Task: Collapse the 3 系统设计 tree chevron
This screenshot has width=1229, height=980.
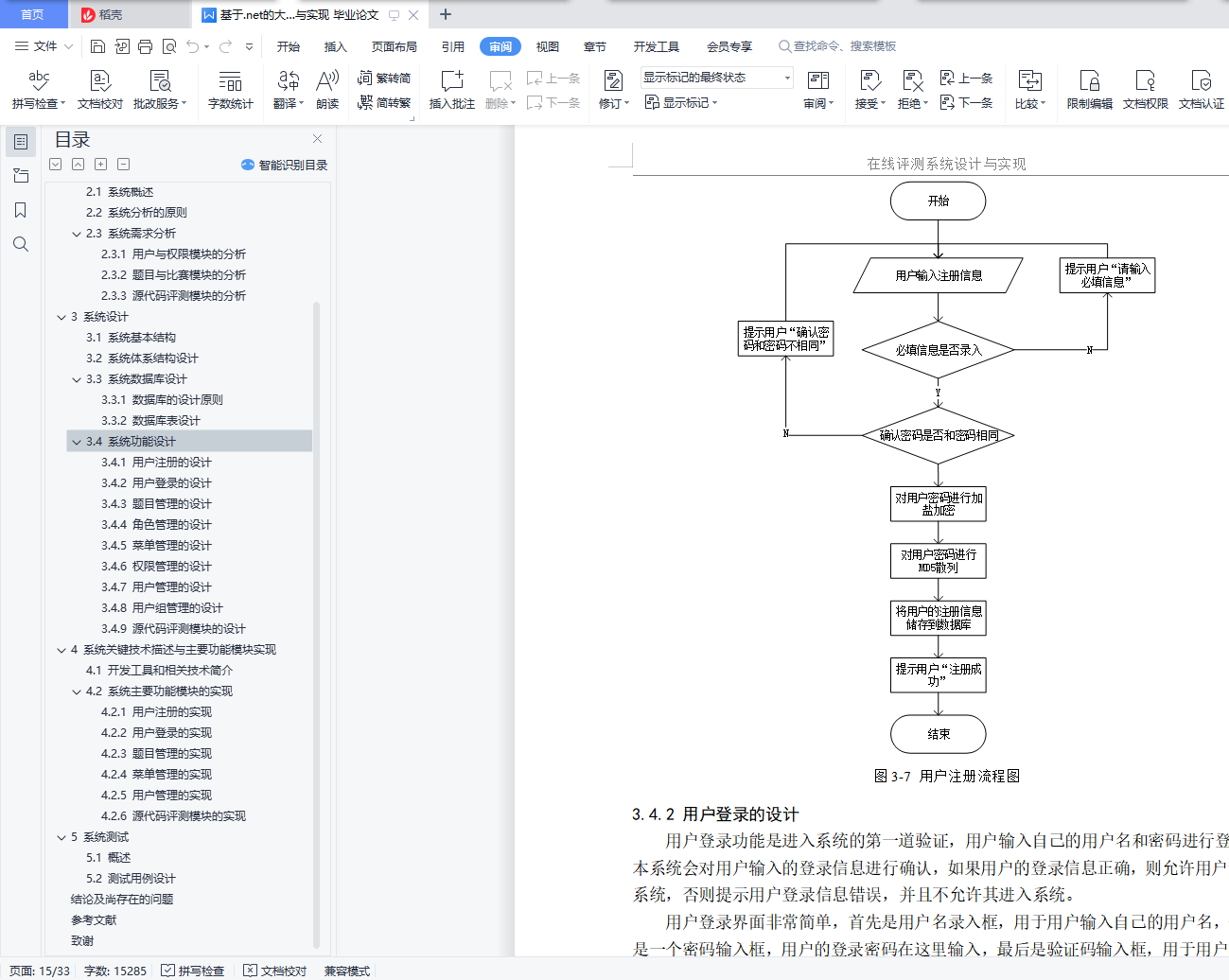Action: click(61, 317)
